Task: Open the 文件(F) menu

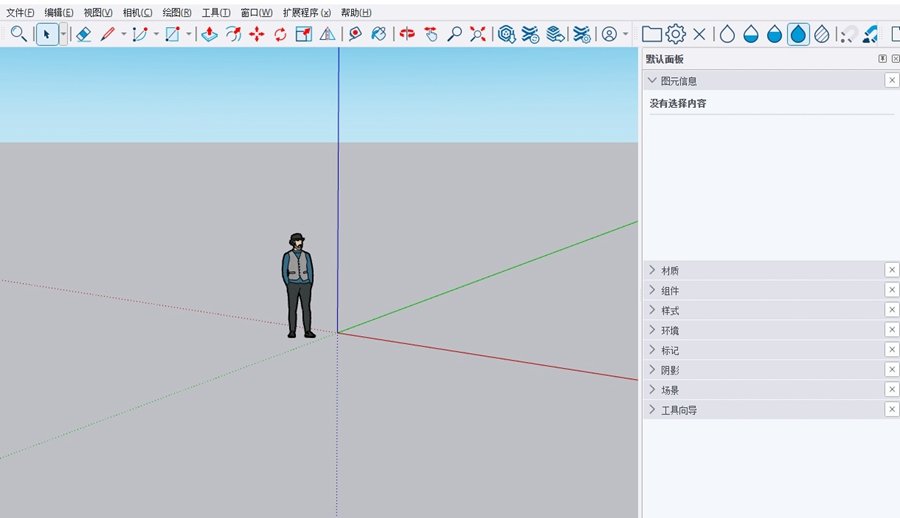Action: (x=20, y=12)
